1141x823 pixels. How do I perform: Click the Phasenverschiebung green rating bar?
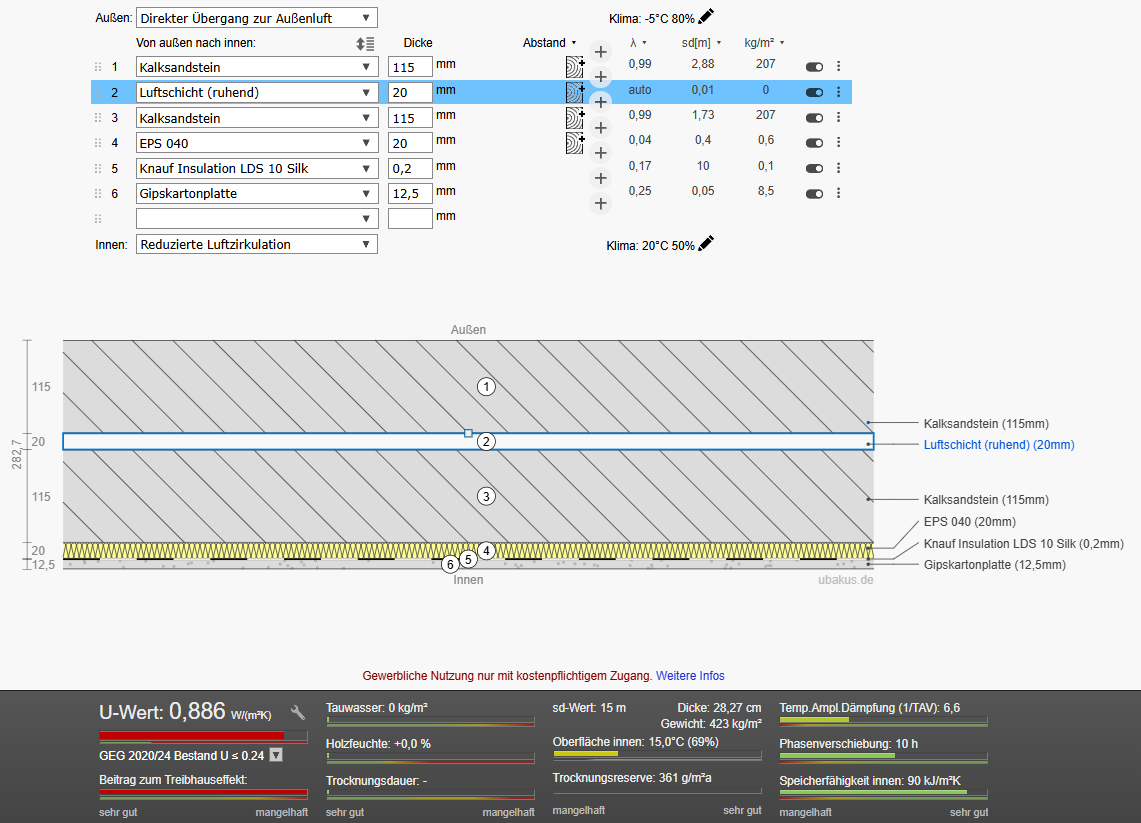coord(883,756)
